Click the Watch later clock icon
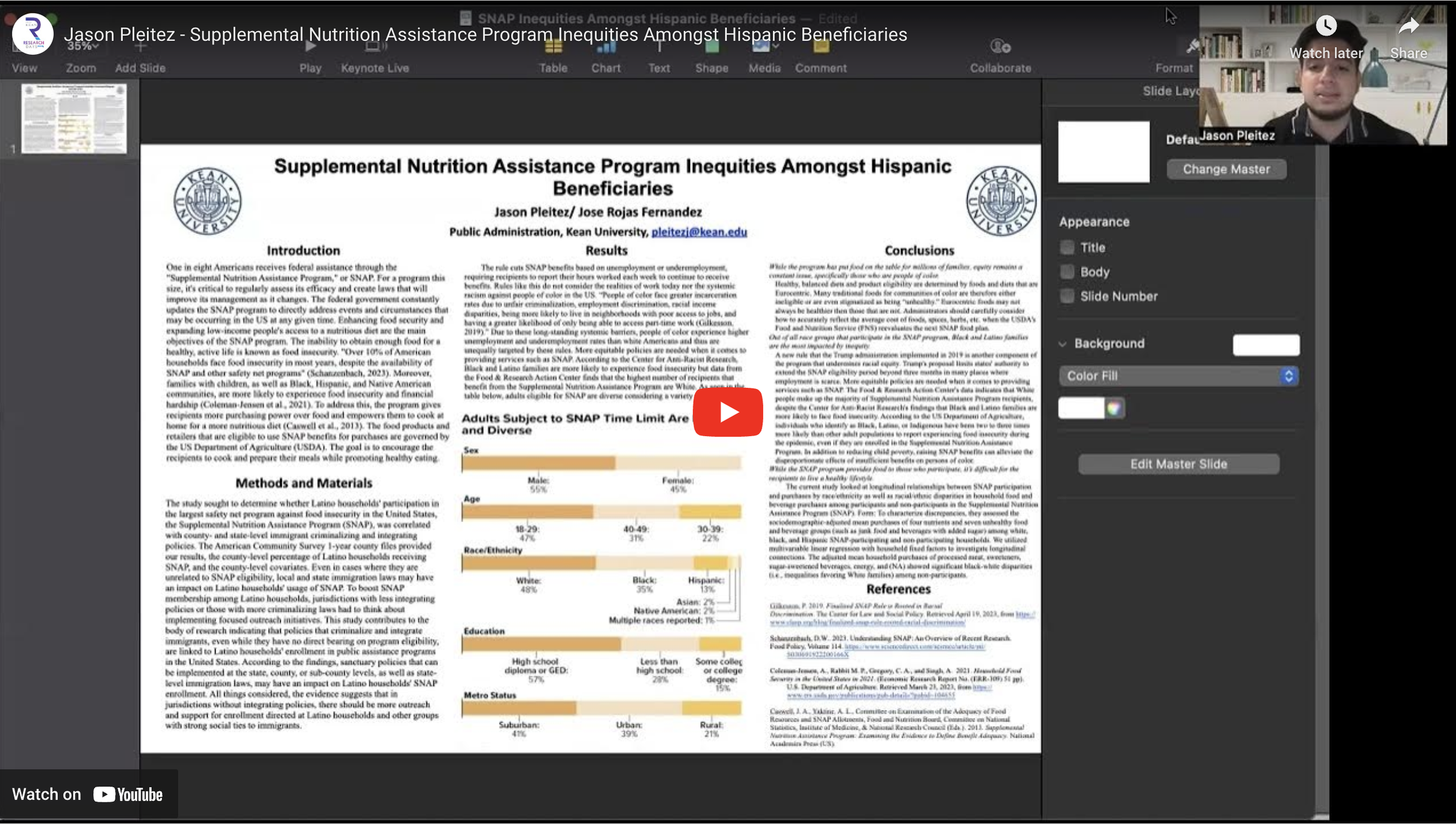The height and width of the screenshot is (824, 1456). 1326,26
